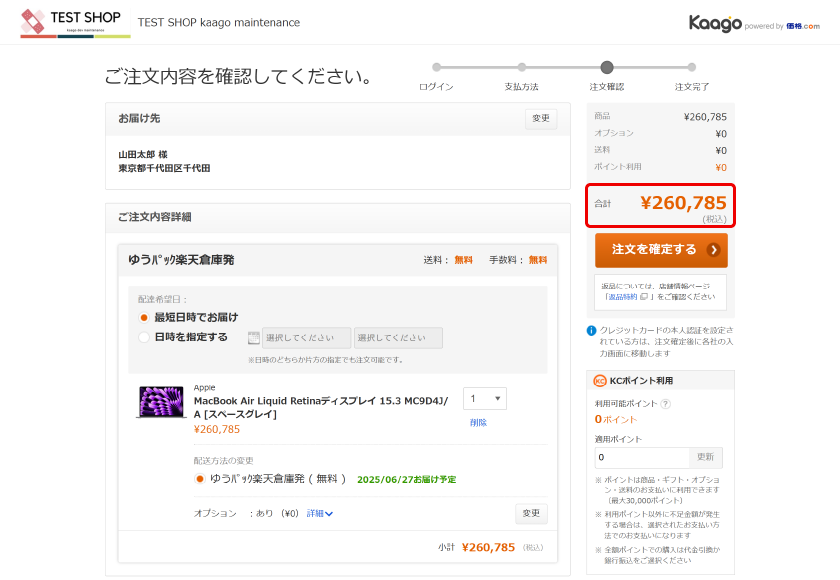Click the Kaago logo
The width and height of the screenshot is (840, 580).
tap(715, 24)
